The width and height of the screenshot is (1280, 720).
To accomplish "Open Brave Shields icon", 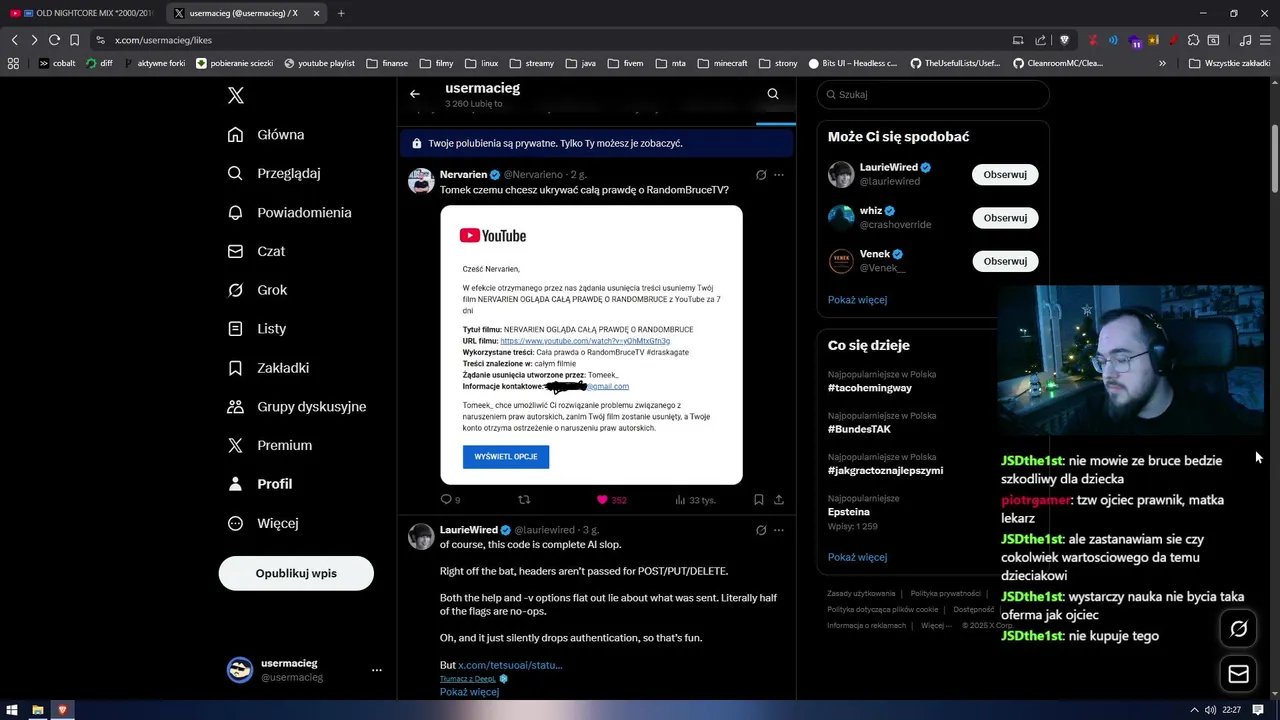I will pyautogui.click(x=1064, y=40).
